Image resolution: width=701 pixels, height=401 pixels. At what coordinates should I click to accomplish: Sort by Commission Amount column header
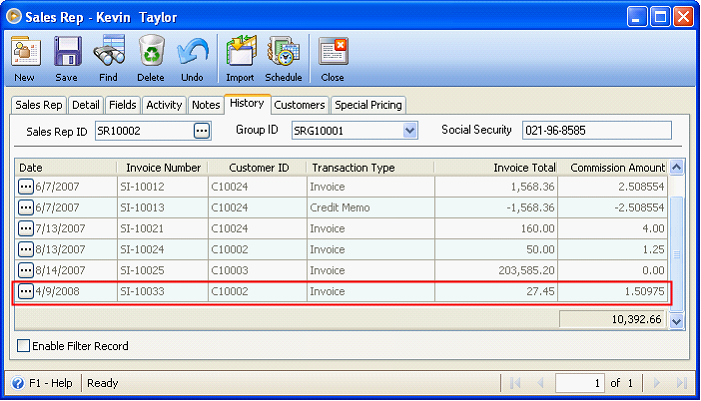click(613, 168)
